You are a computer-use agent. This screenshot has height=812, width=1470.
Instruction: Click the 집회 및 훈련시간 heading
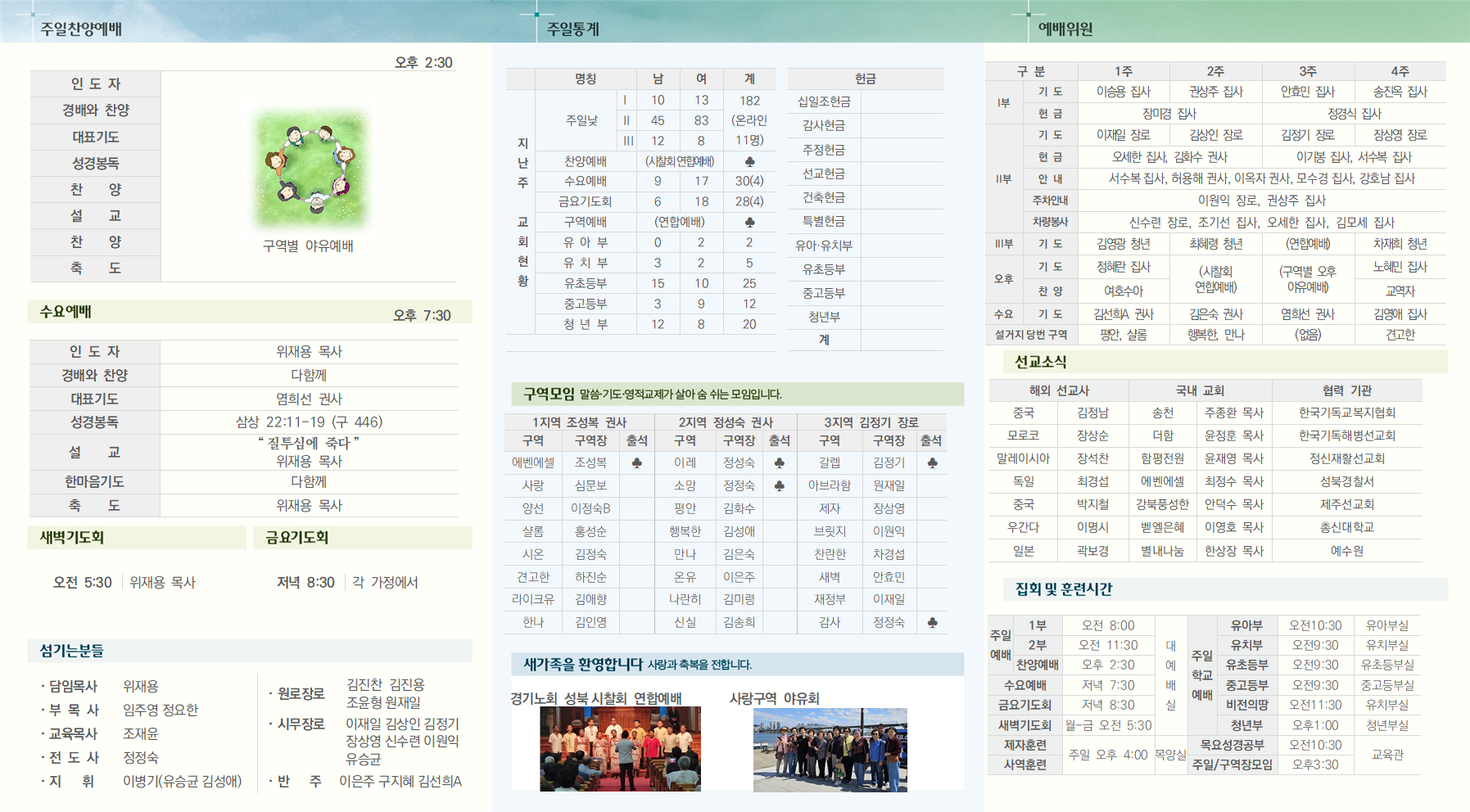point(1064,589)
